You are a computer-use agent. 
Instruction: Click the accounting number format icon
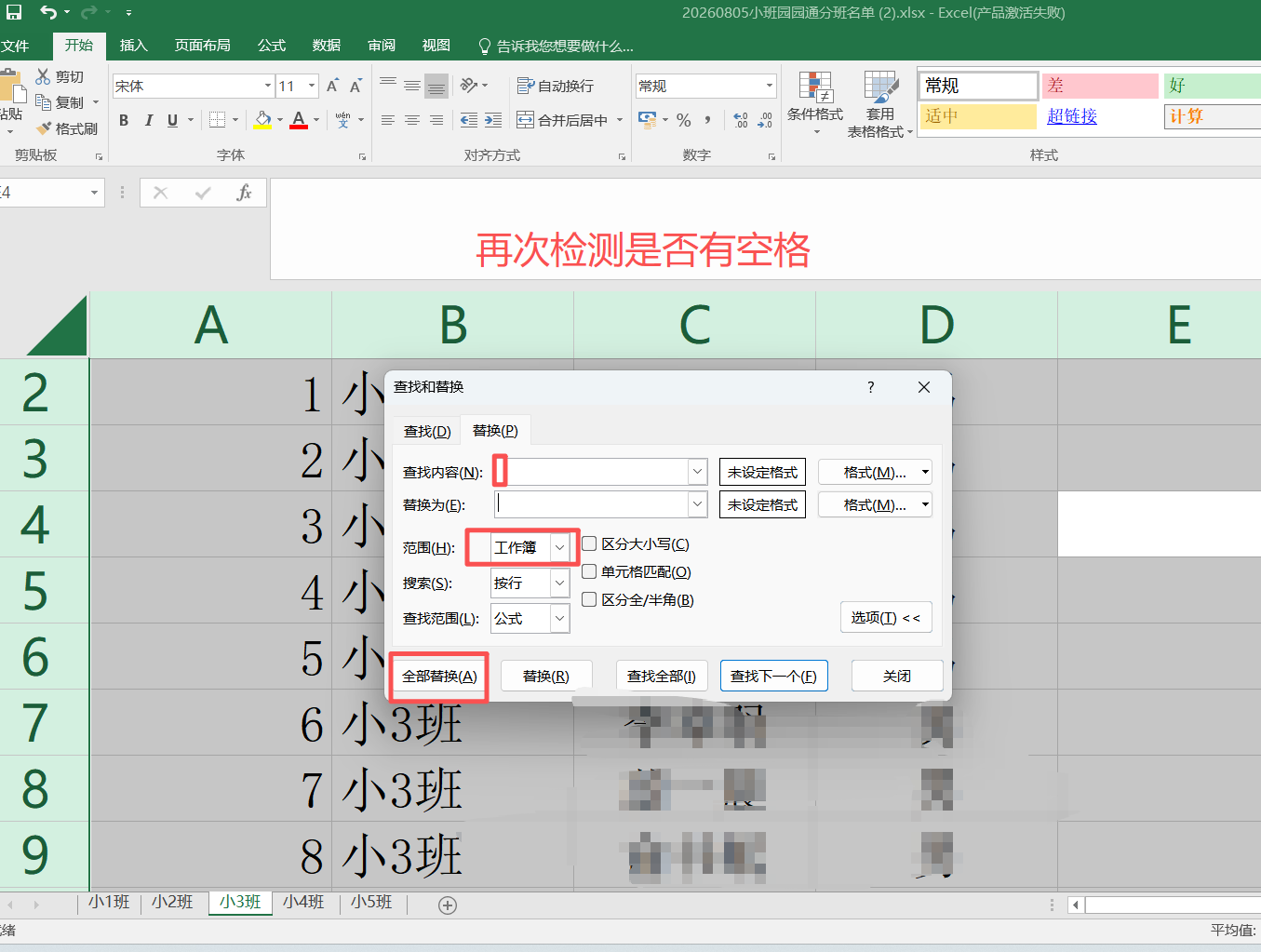648,120
